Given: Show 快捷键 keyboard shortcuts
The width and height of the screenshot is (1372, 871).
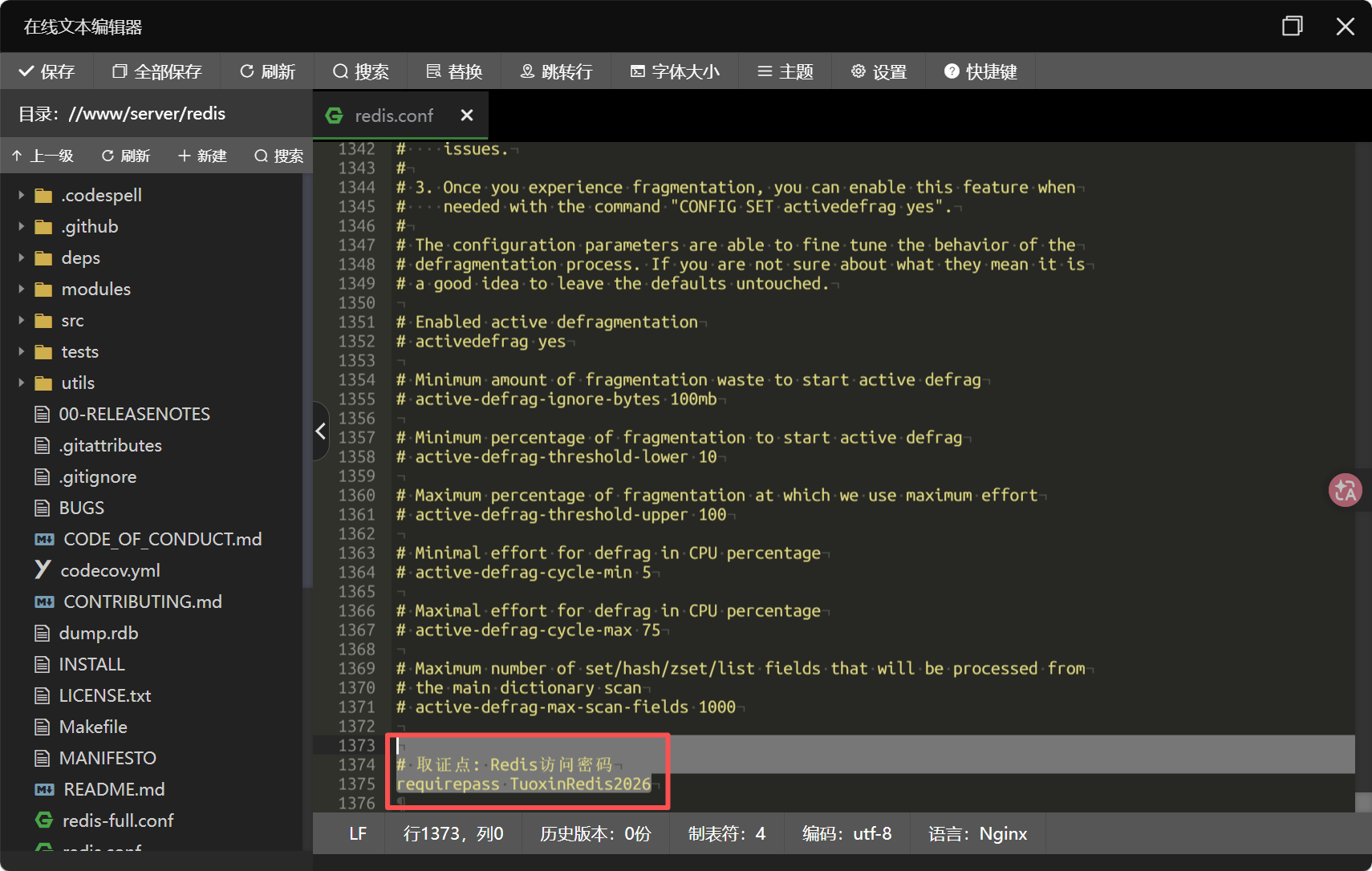Looking at the screenshot, I should (x=980, y=71).
